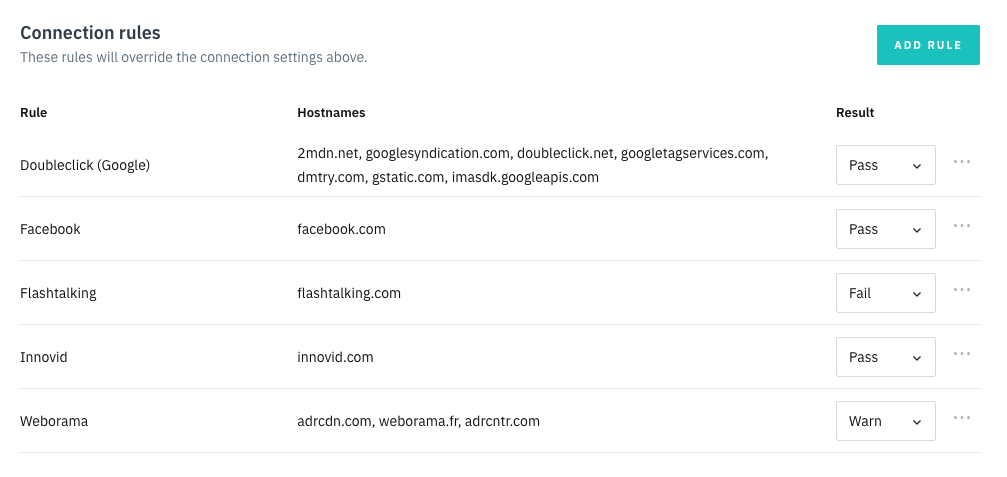Open more options for Weborama rule
1007x477 pixels.
962,417
